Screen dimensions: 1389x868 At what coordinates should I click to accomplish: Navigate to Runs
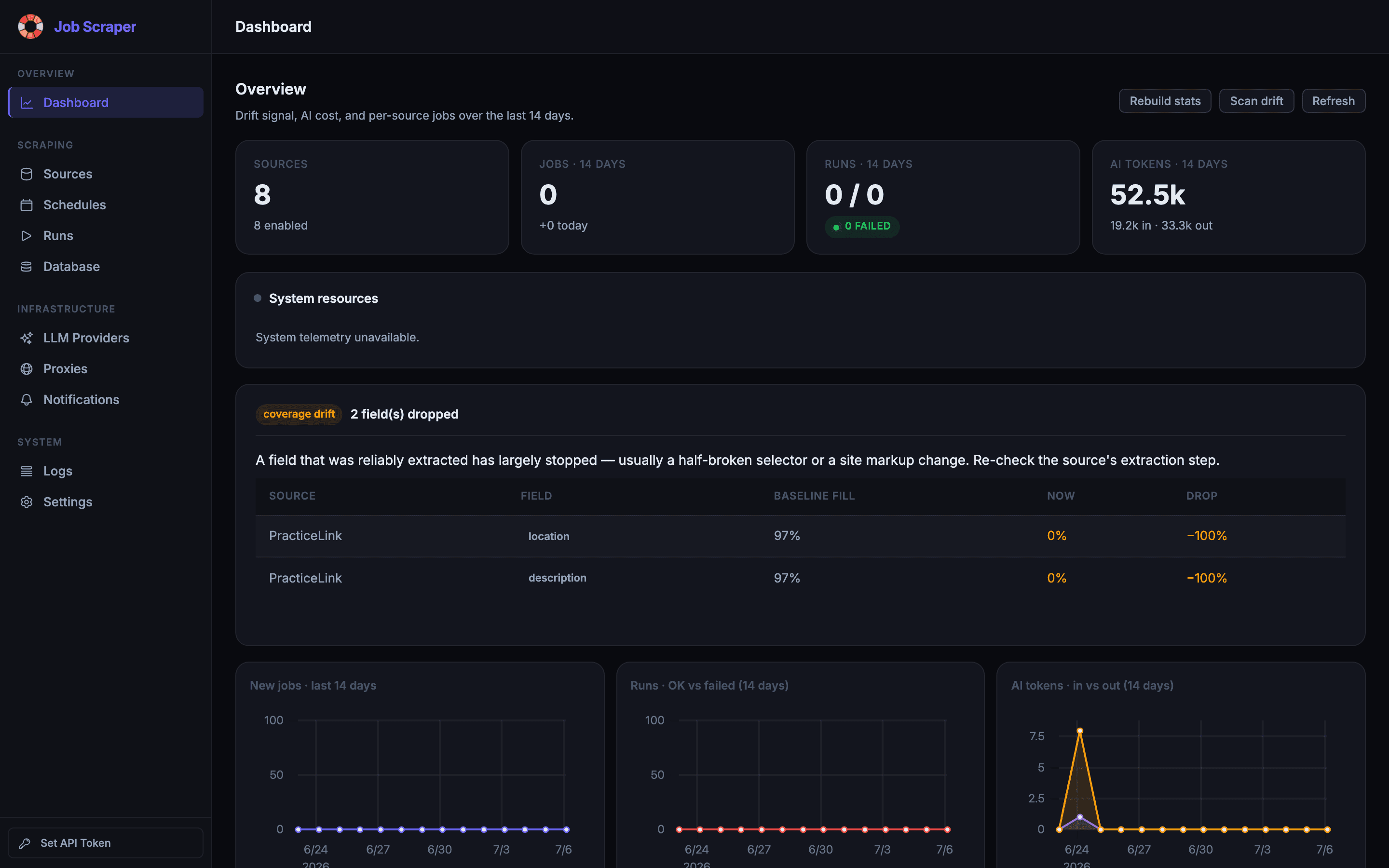[106, 236]
